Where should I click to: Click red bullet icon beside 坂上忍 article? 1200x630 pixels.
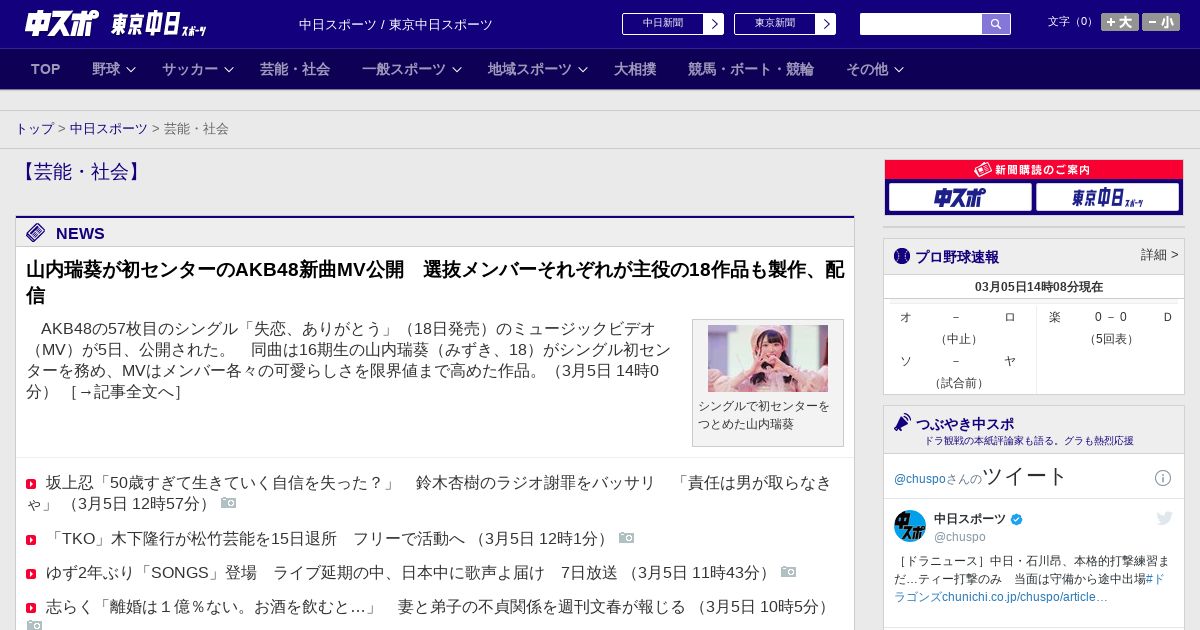click(31, 484)
